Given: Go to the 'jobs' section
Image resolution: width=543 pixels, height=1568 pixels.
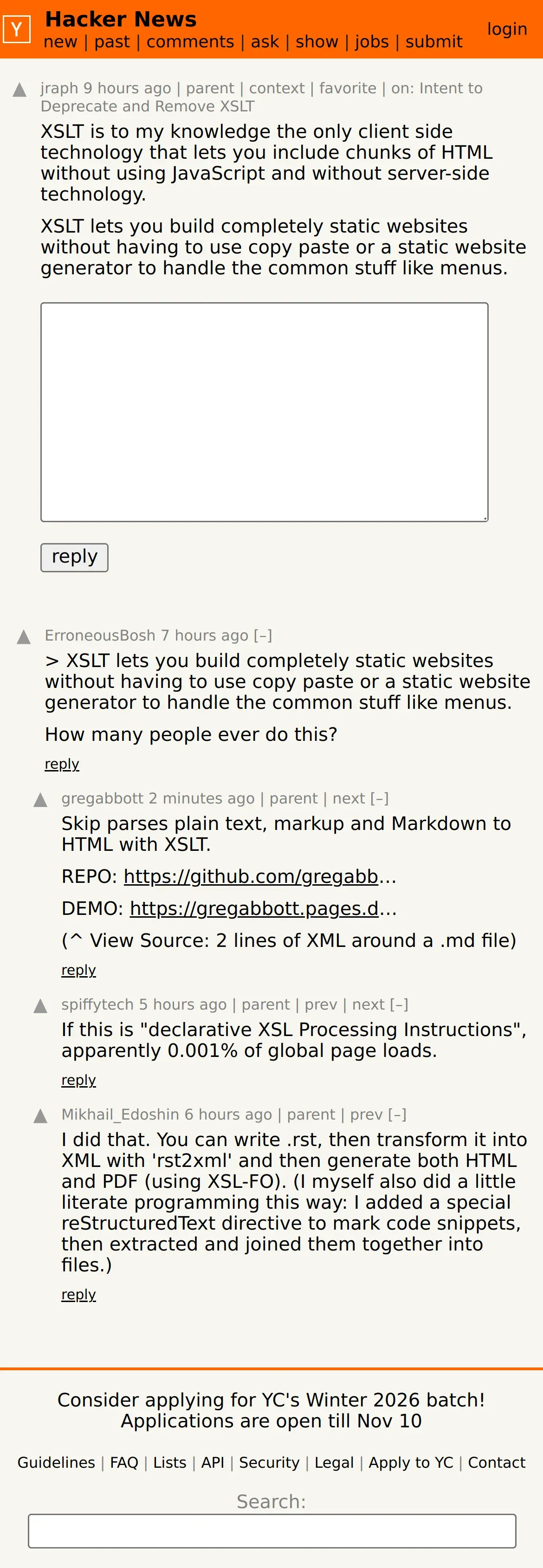Looking at the screenshot, I should click(x=371, y=42).
